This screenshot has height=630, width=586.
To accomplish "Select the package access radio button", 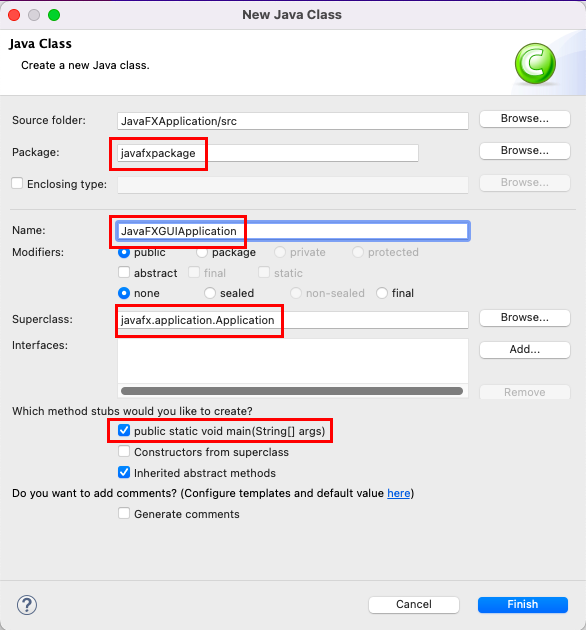I will point(202,252).
